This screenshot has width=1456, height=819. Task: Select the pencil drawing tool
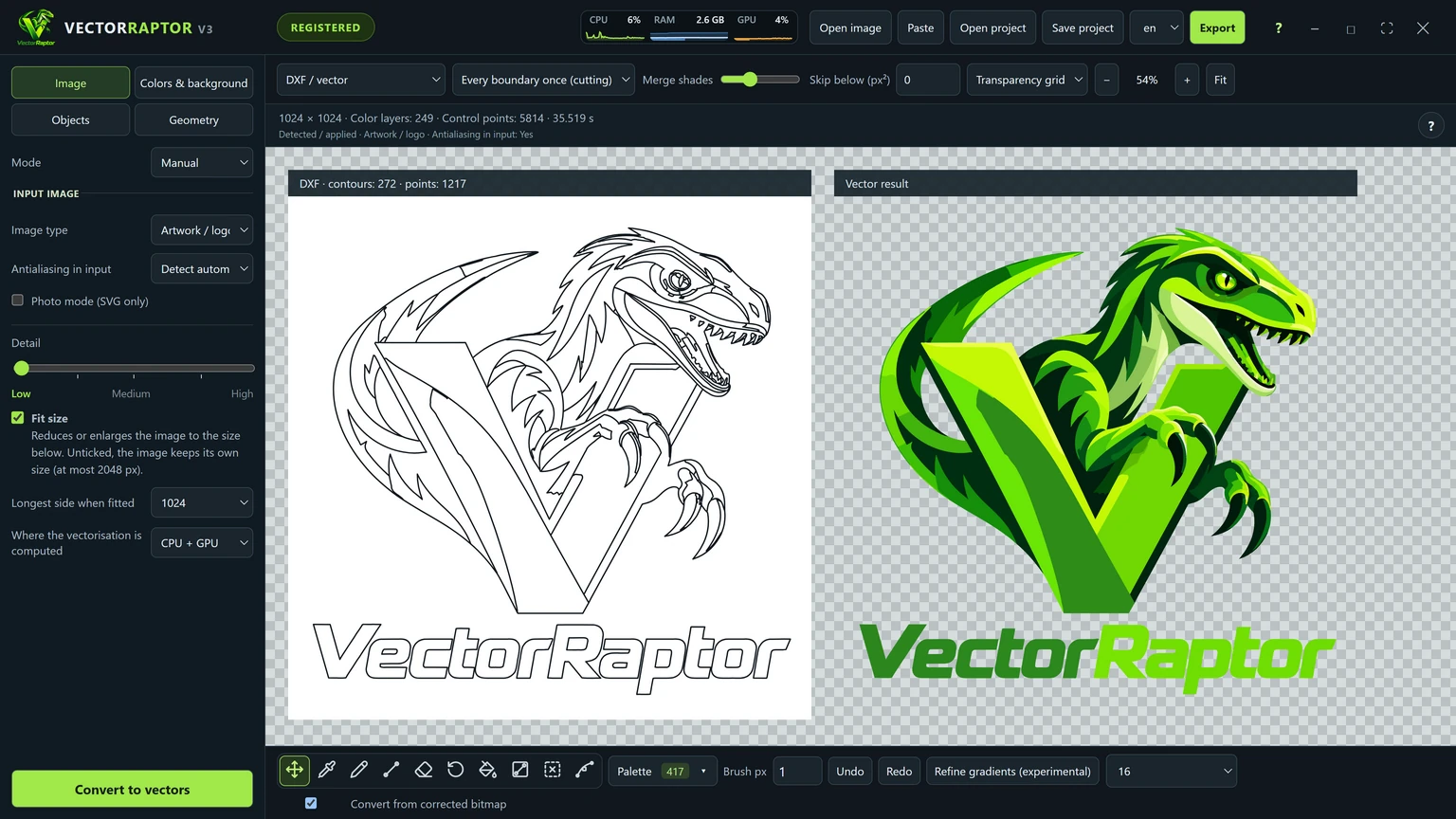click(x=359, y=771)
